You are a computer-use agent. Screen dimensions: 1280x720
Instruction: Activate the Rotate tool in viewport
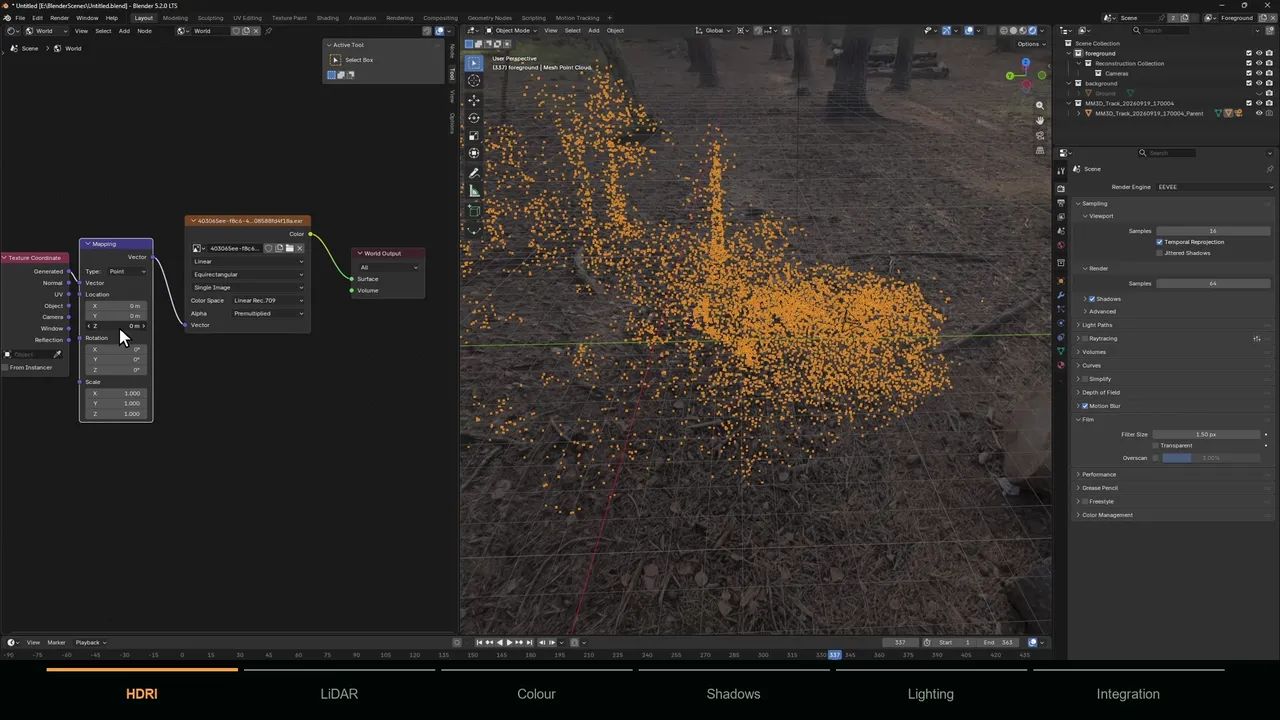click(474, 117)
